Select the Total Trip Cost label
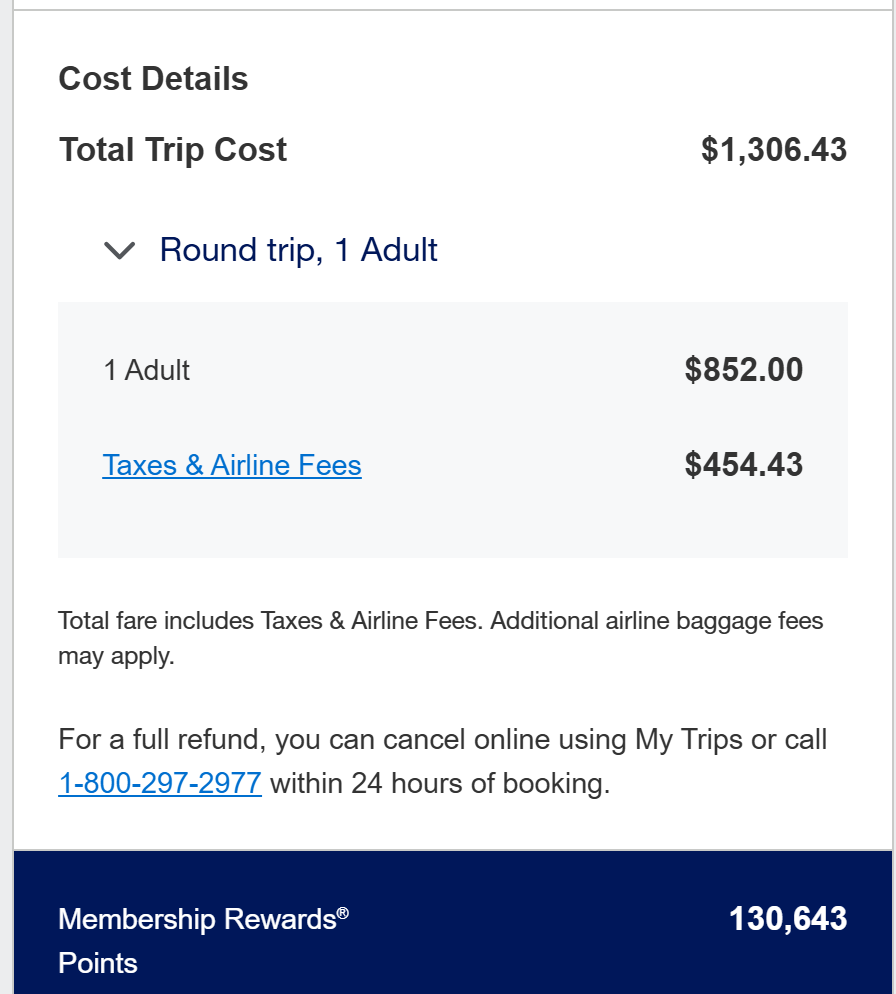The image size is (896, 994). (173, 150)
